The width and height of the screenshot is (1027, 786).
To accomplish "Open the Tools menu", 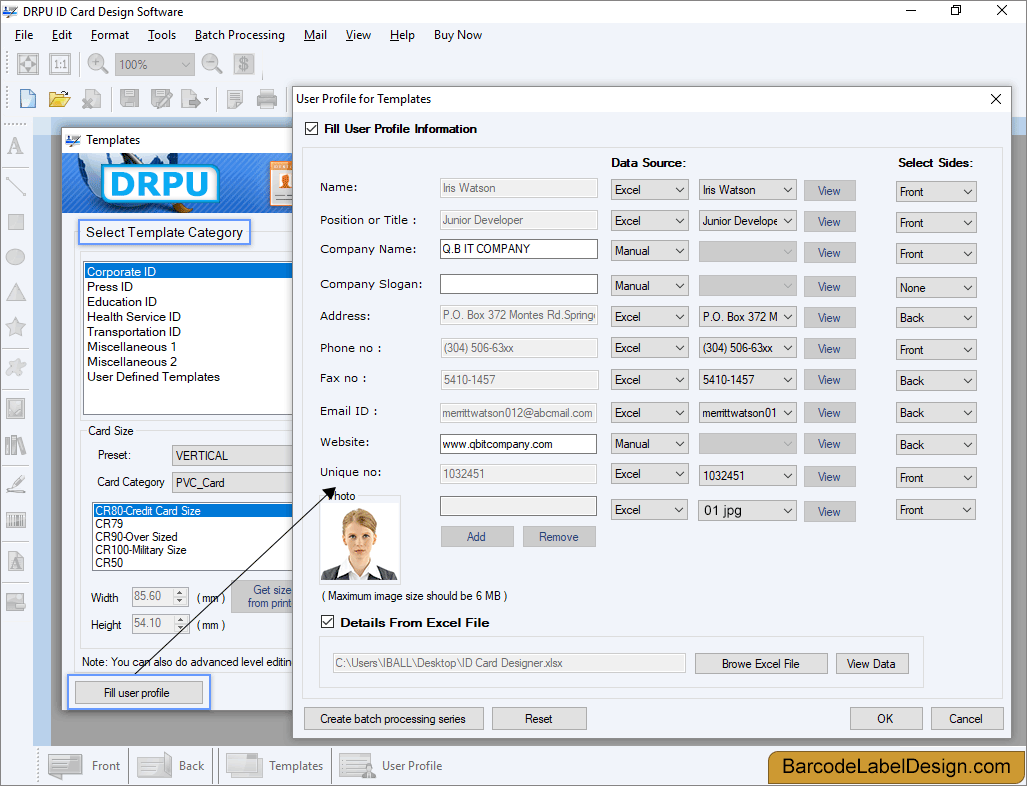I will click(x=162, y=35).
